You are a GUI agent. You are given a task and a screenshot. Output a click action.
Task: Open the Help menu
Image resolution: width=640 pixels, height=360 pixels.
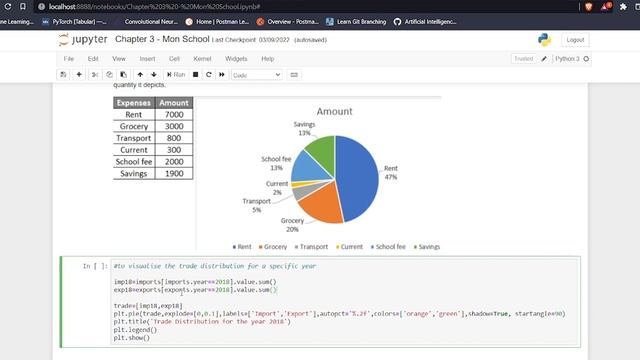click(x=267, y=59)
